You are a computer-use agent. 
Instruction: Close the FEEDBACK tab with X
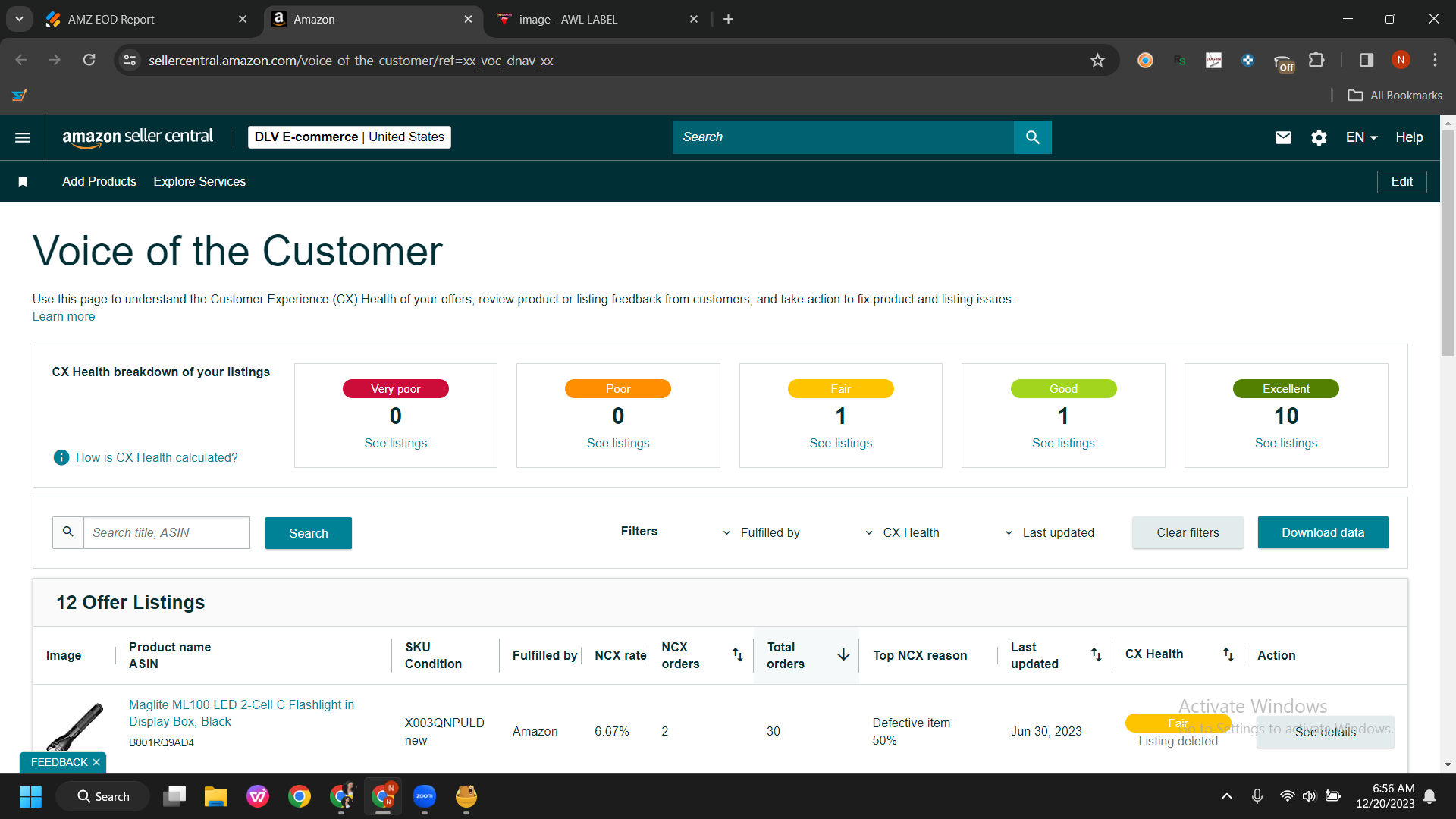coord(96,762)
